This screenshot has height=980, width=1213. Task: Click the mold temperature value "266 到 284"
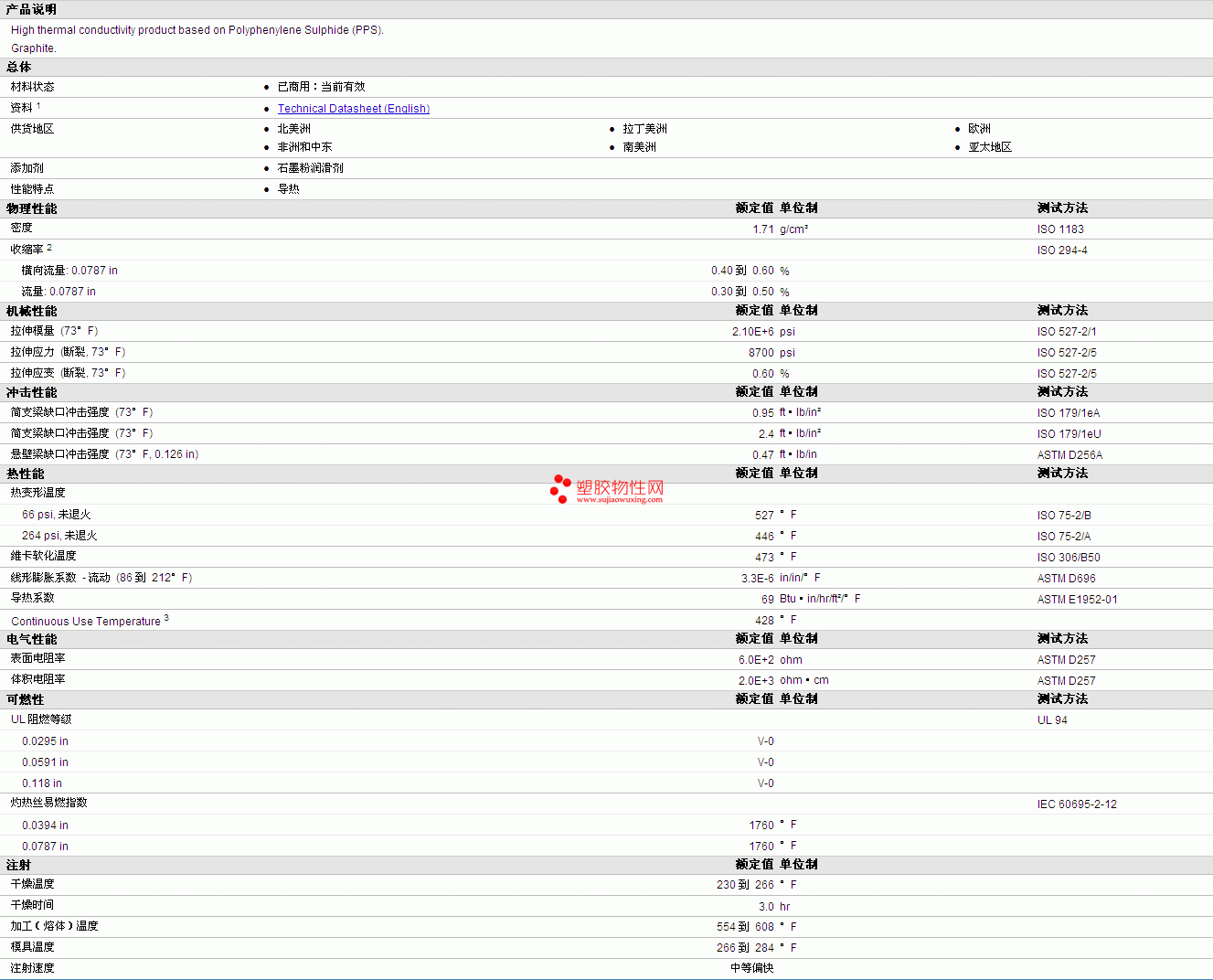click(x=745, y=948)
